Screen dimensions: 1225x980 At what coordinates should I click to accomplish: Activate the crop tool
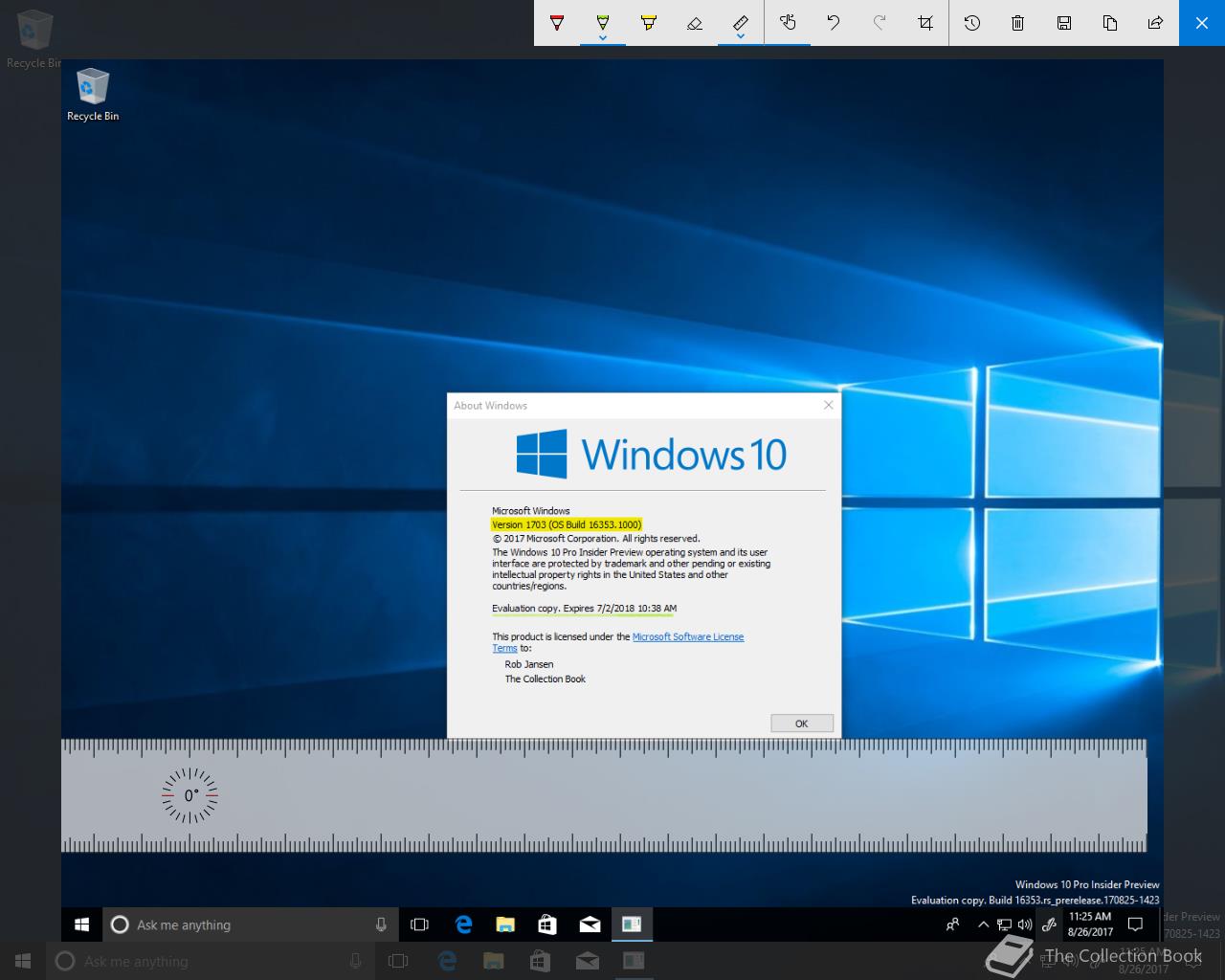(x=925, y=23)
